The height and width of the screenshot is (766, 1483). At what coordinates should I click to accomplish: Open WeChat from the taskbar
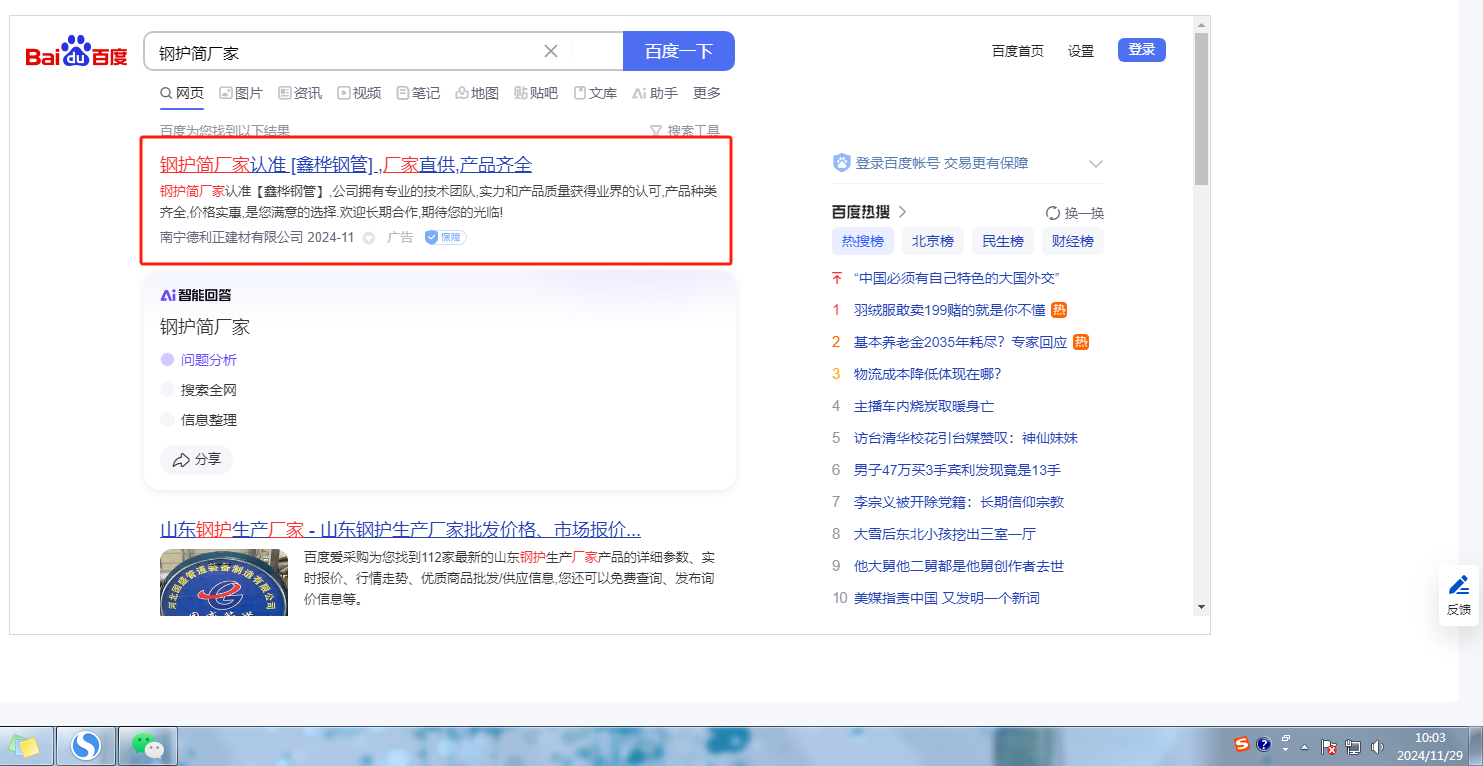(x=148, y=746)
